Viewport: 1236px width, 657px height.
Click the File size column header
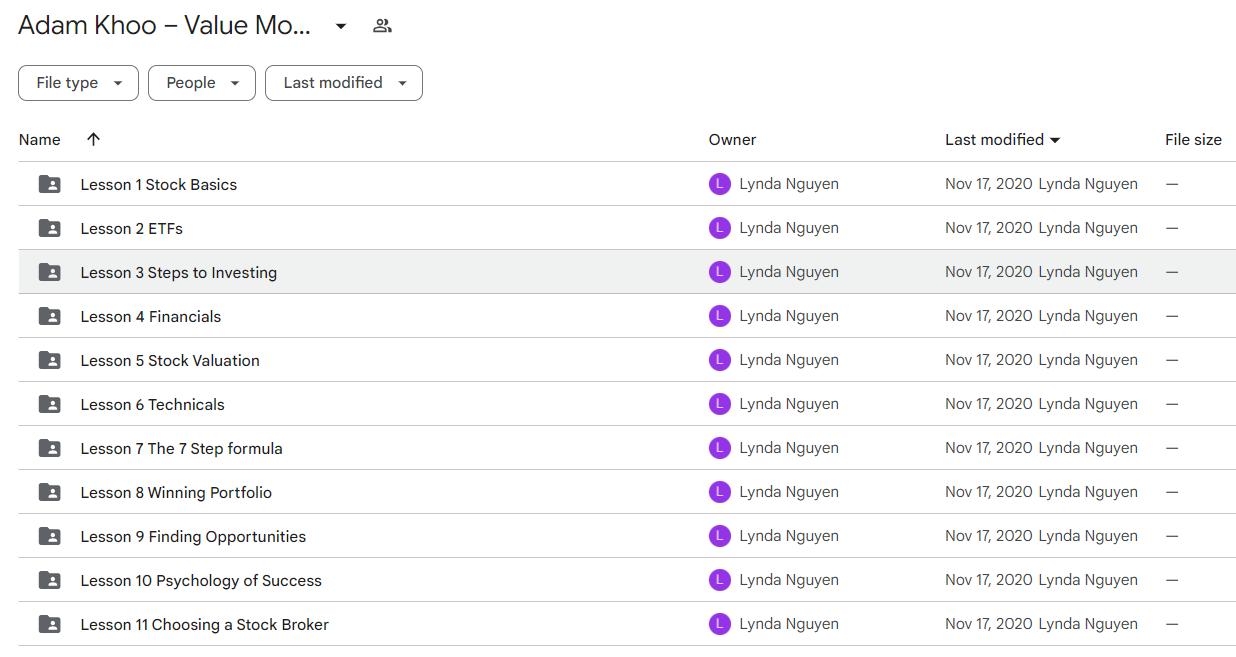point(1193,140)
